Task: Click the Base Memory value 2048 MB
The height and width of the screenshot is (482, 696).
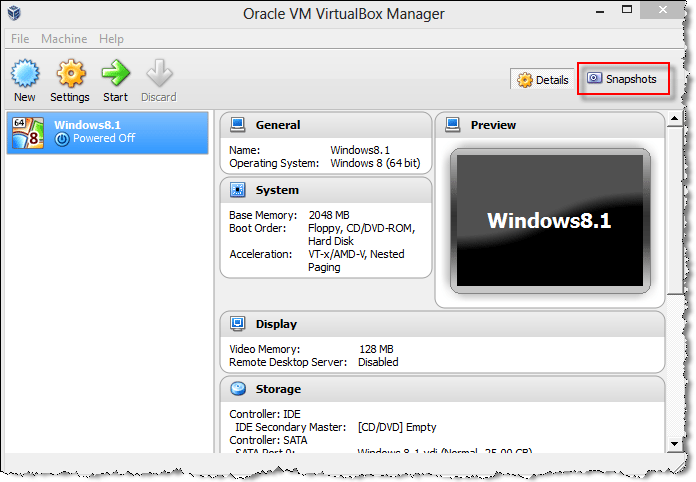Action: click(x=329, y=215)
